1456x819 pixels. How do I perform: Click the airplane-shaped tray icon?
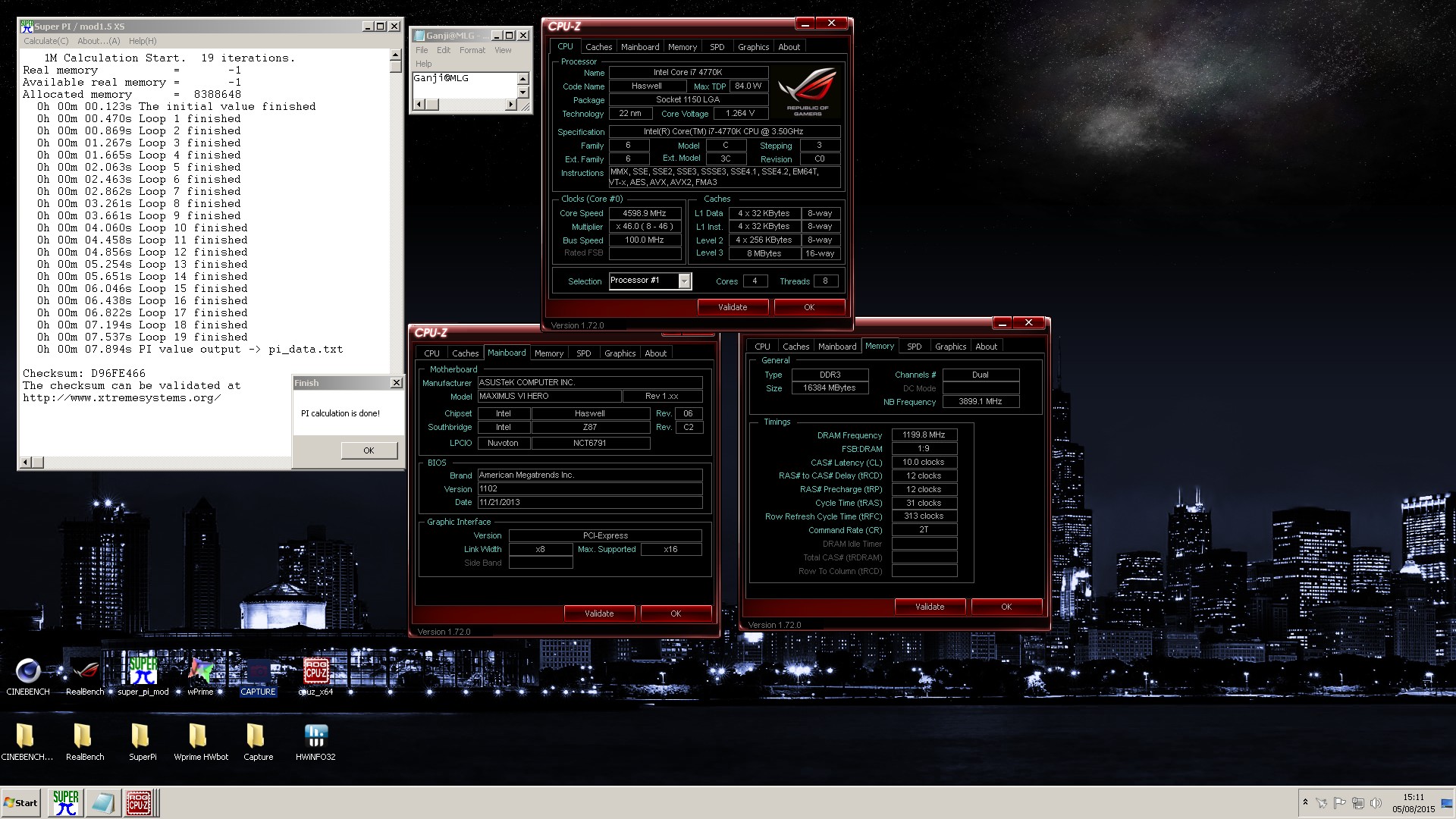1322,803
